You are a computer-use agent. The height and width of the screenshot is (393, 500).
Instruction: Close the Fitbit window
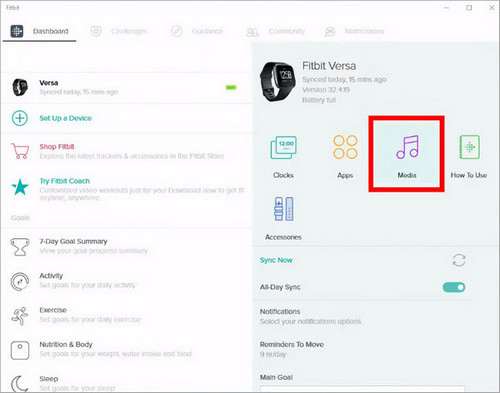point(492,8)
